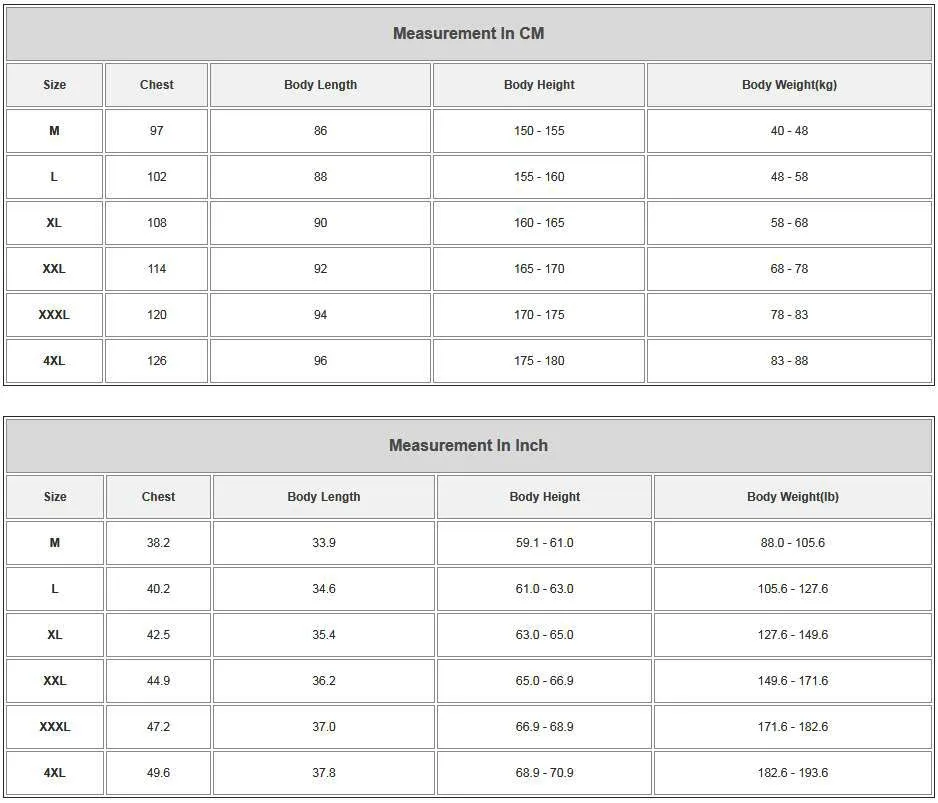Select the XXXL size cell in the CM table

[x=54, y=315]
